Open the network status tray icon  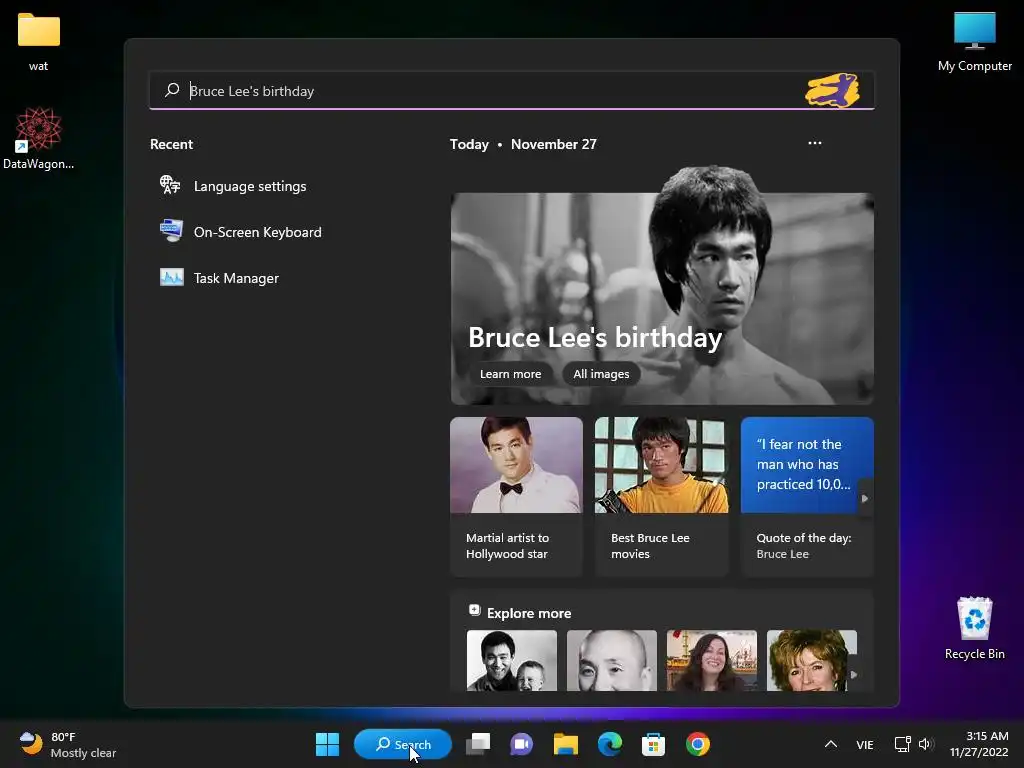903,744
